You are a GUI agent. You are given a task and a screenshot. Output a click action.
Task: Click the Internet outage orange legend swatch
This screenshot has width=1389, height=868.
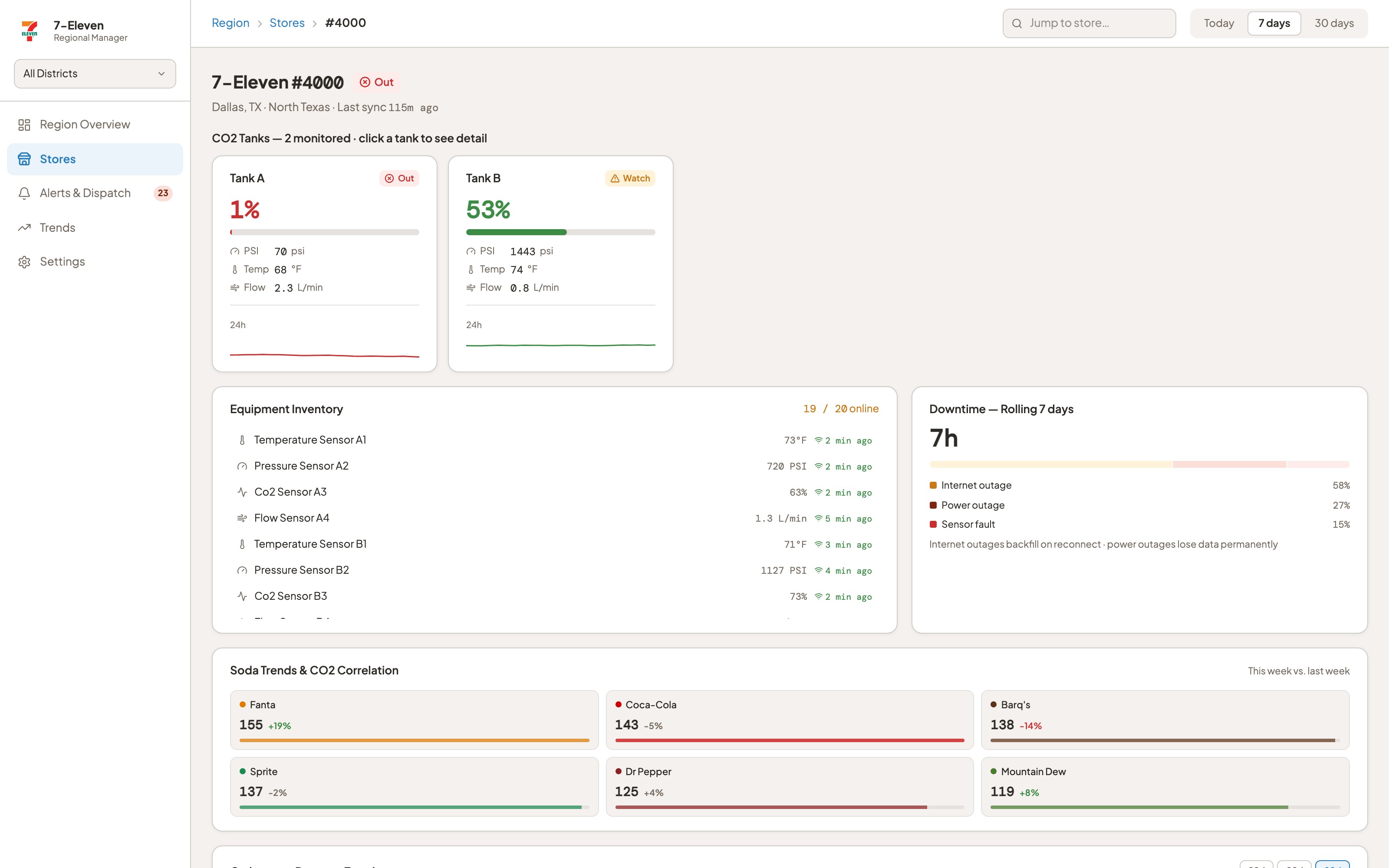coord(933,486)
